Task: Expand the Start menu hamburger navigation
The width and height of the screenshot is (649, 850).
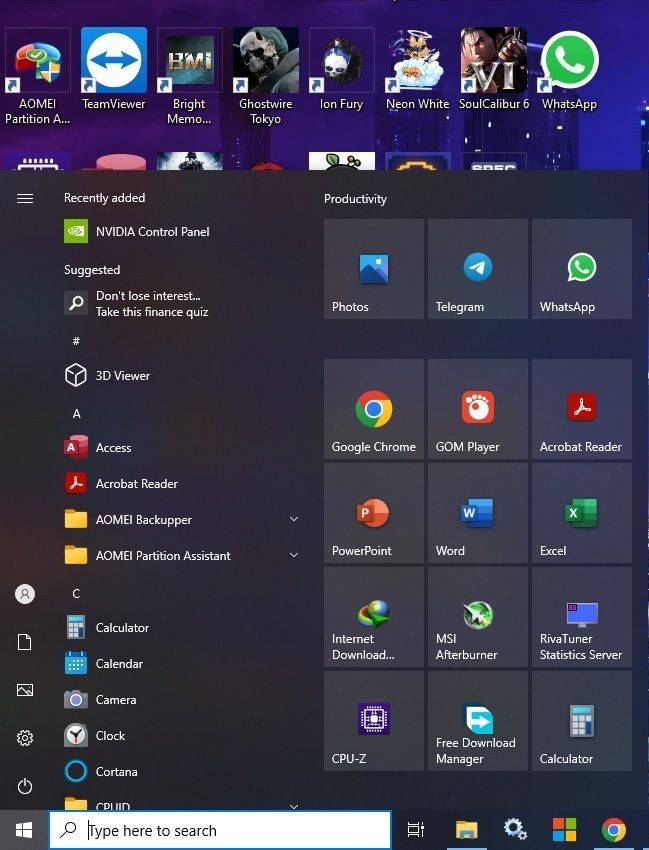Action: click(25, 198)
